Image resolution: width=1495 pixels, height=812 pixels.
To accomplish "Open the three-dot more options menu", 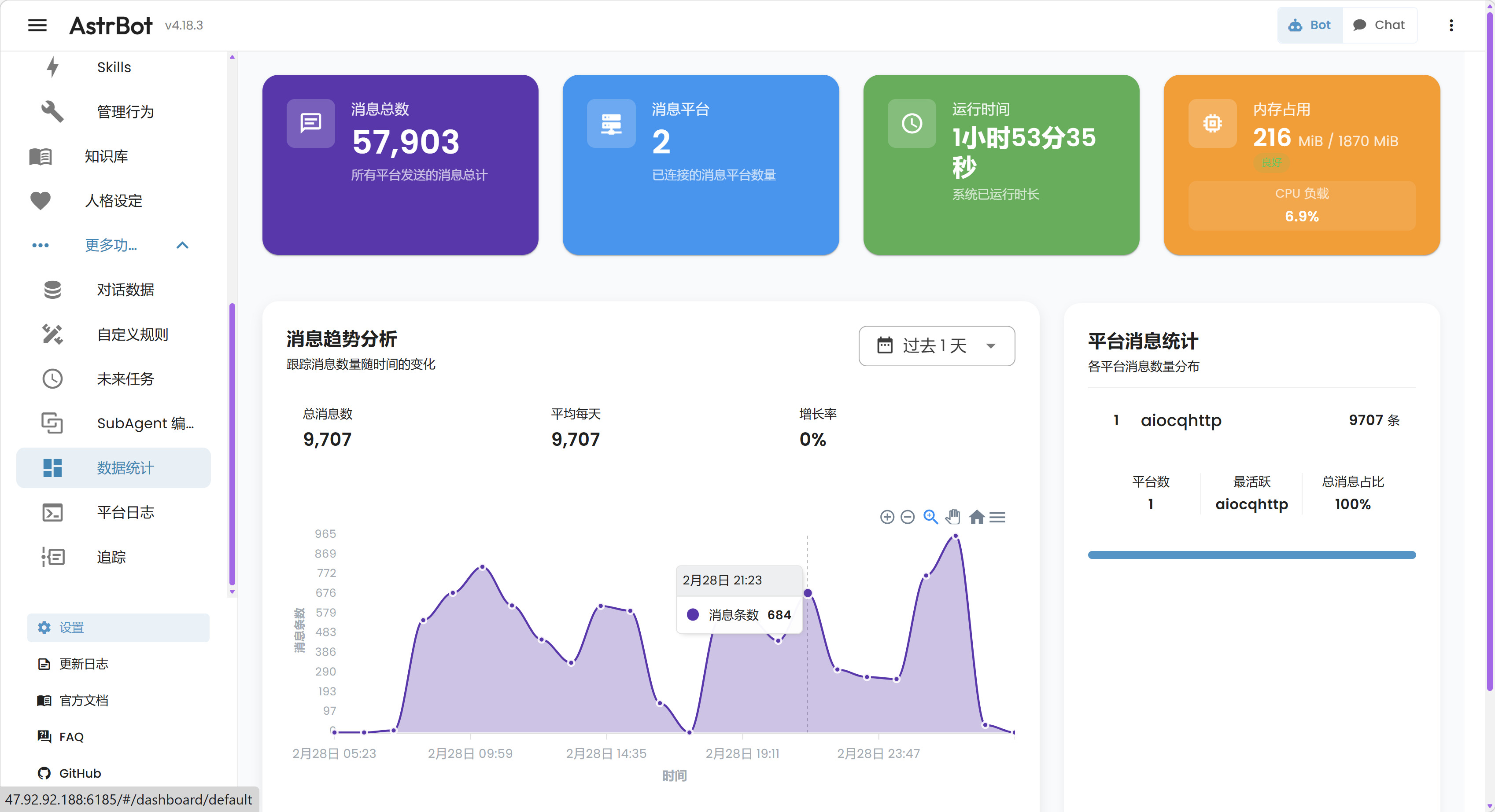I will tap(1451, 25).
